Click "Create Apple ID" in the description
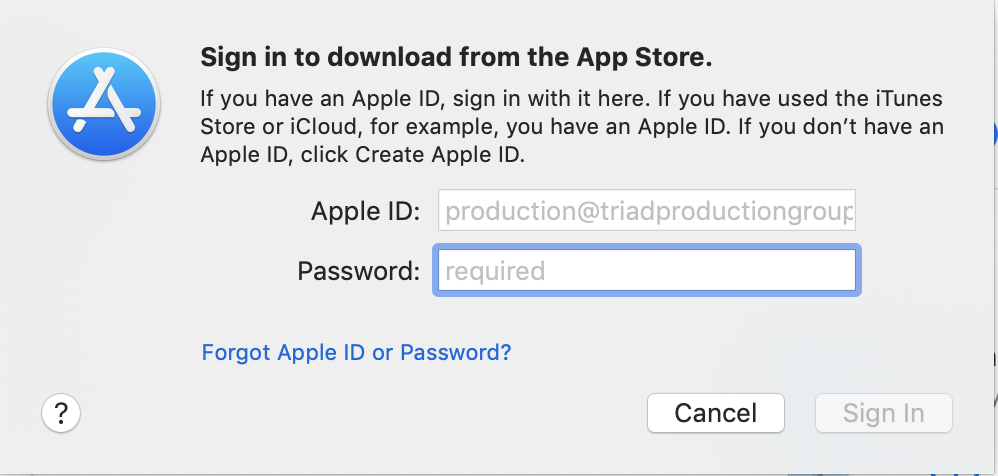The image size is (998, 476). point(415,155)
